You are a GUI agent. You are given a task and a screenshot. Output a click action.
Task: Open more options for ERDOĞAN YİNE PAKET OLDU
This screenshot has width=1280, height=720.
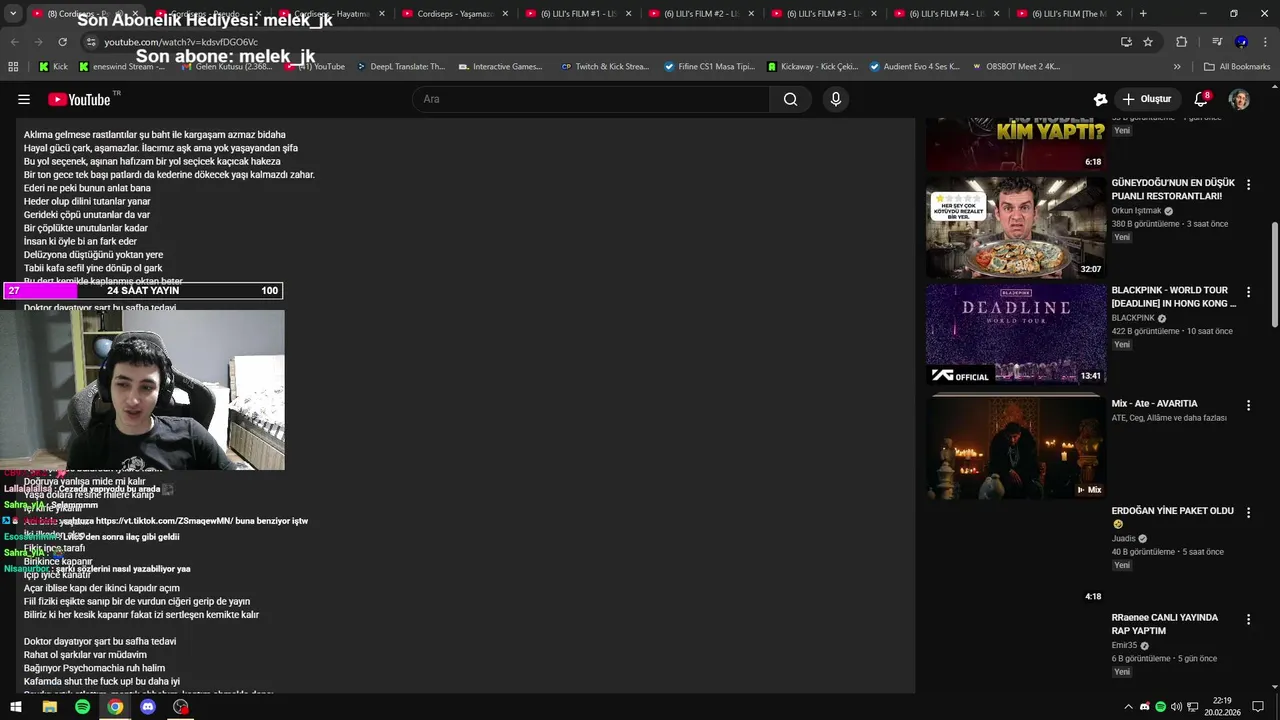pyautogui.click(x=1248, y=512)
